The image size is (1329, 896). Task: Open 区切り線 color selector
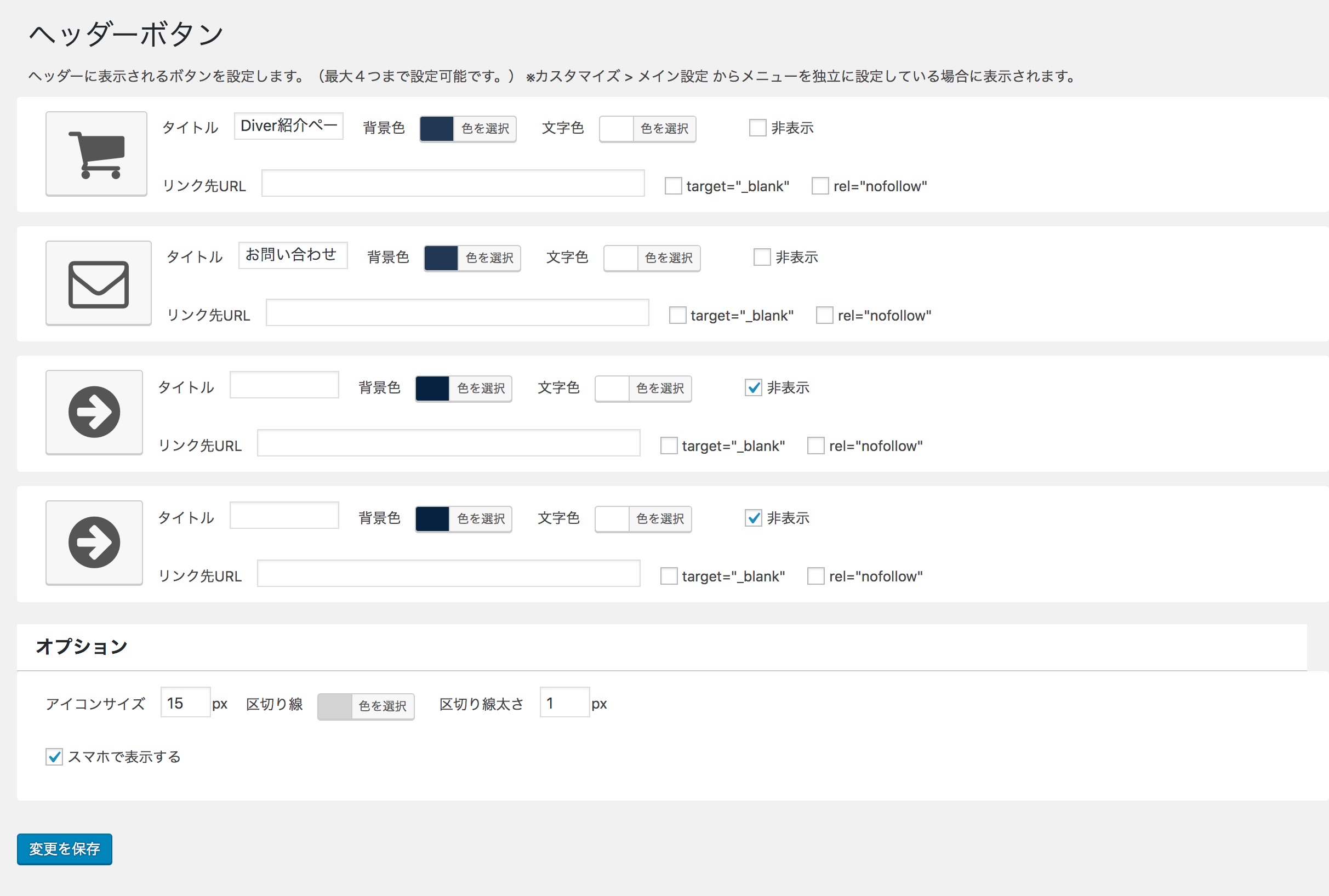381,706
